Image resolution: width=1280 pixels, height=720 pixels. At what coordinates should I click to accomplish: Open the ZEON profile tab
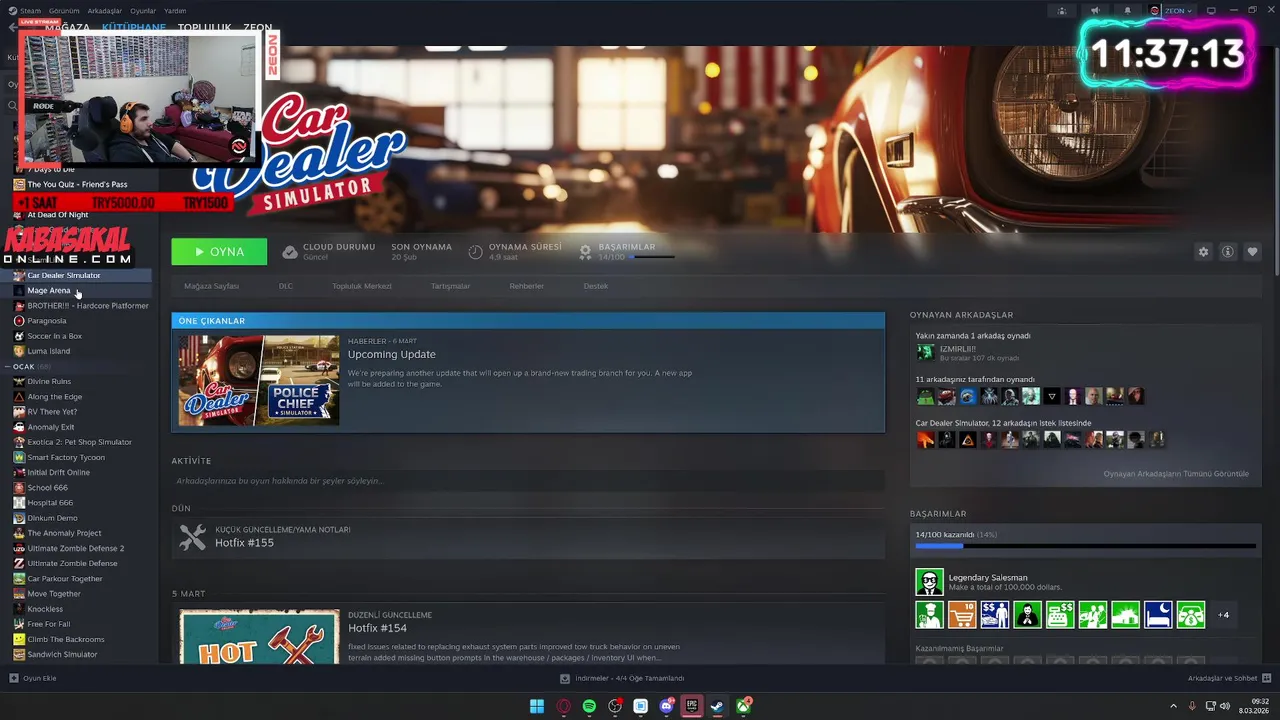[x=257, y=28]
